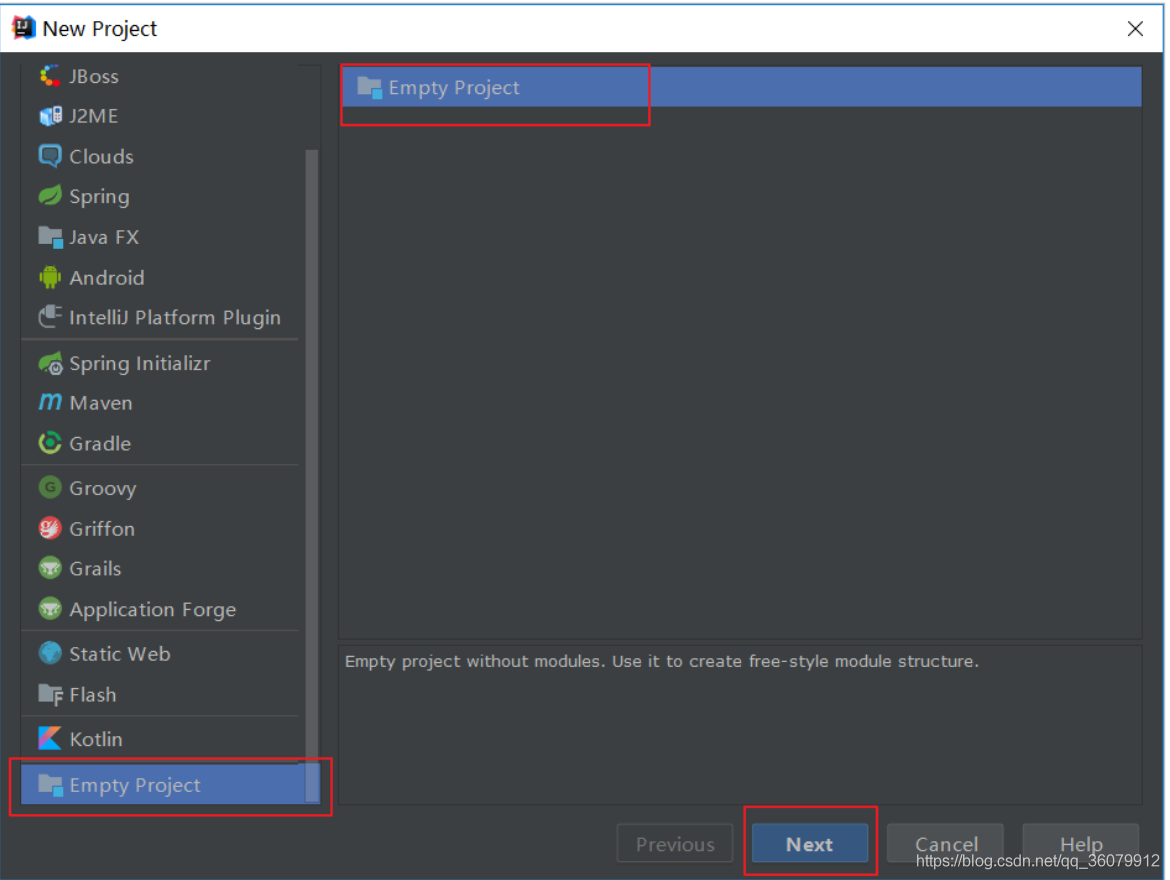Viewport: 1170px width, 880px height.
Task: Click the IntelliJ IDEA logo in title bar
Action: pyautogui.click(x=24, y=28)
